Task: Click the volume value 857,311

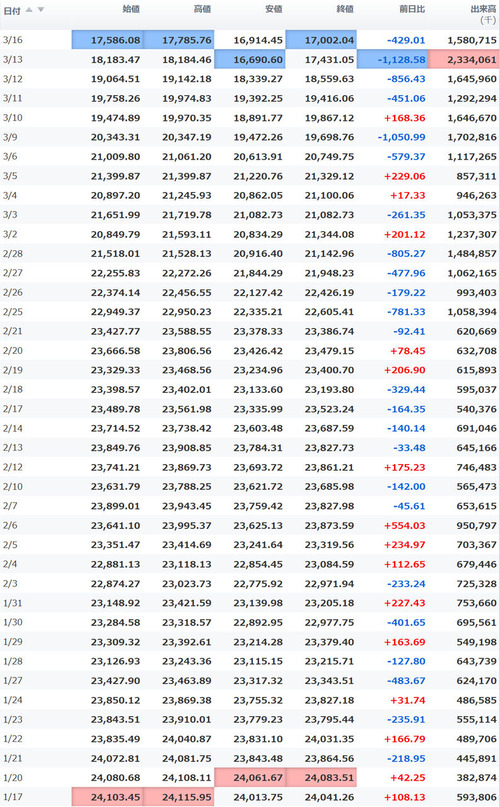Action: click(x=476, y=176)
